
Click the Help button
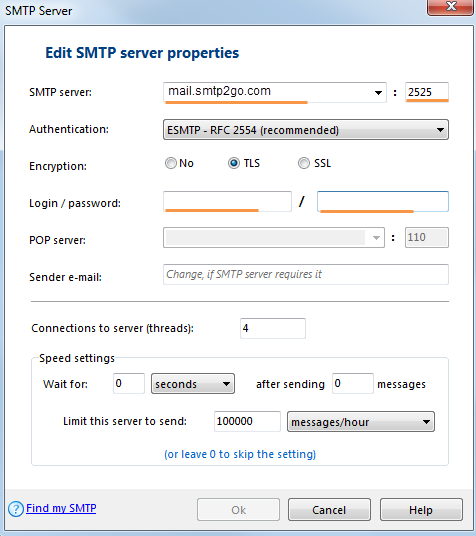(x=421, y=510)
